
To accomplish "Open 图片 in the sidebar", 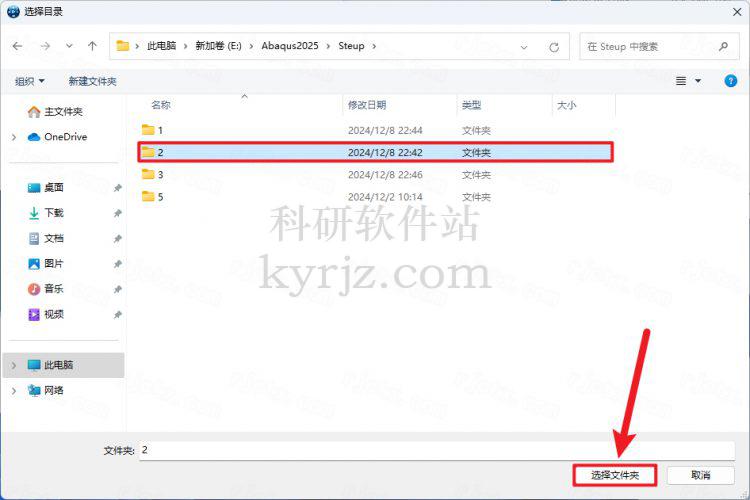I will pyautogui.click(x=46, y=264).
